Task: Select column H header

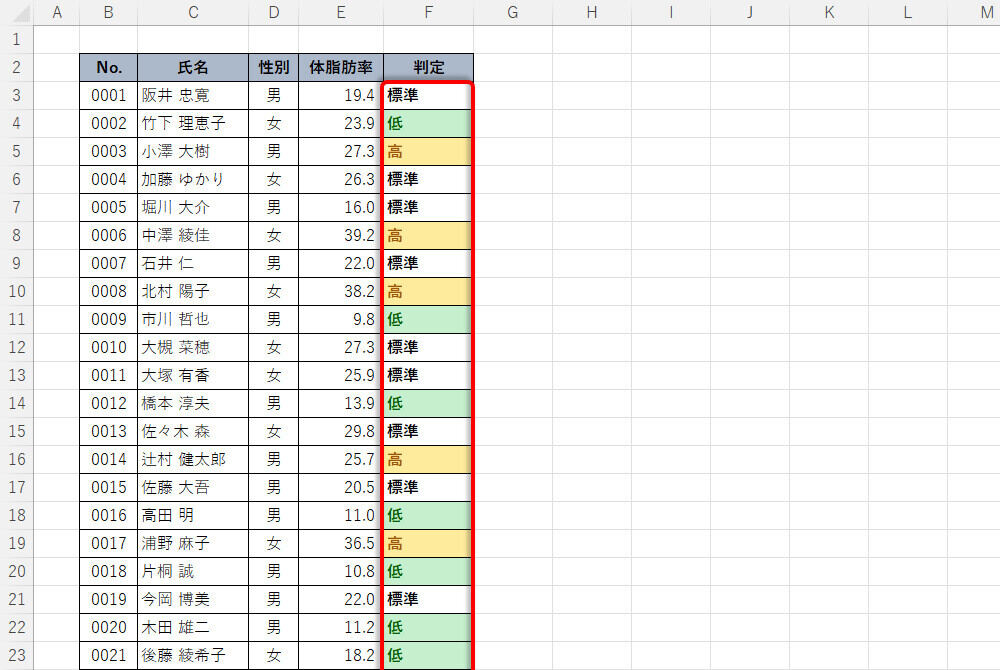Action: tap(592, 12)
